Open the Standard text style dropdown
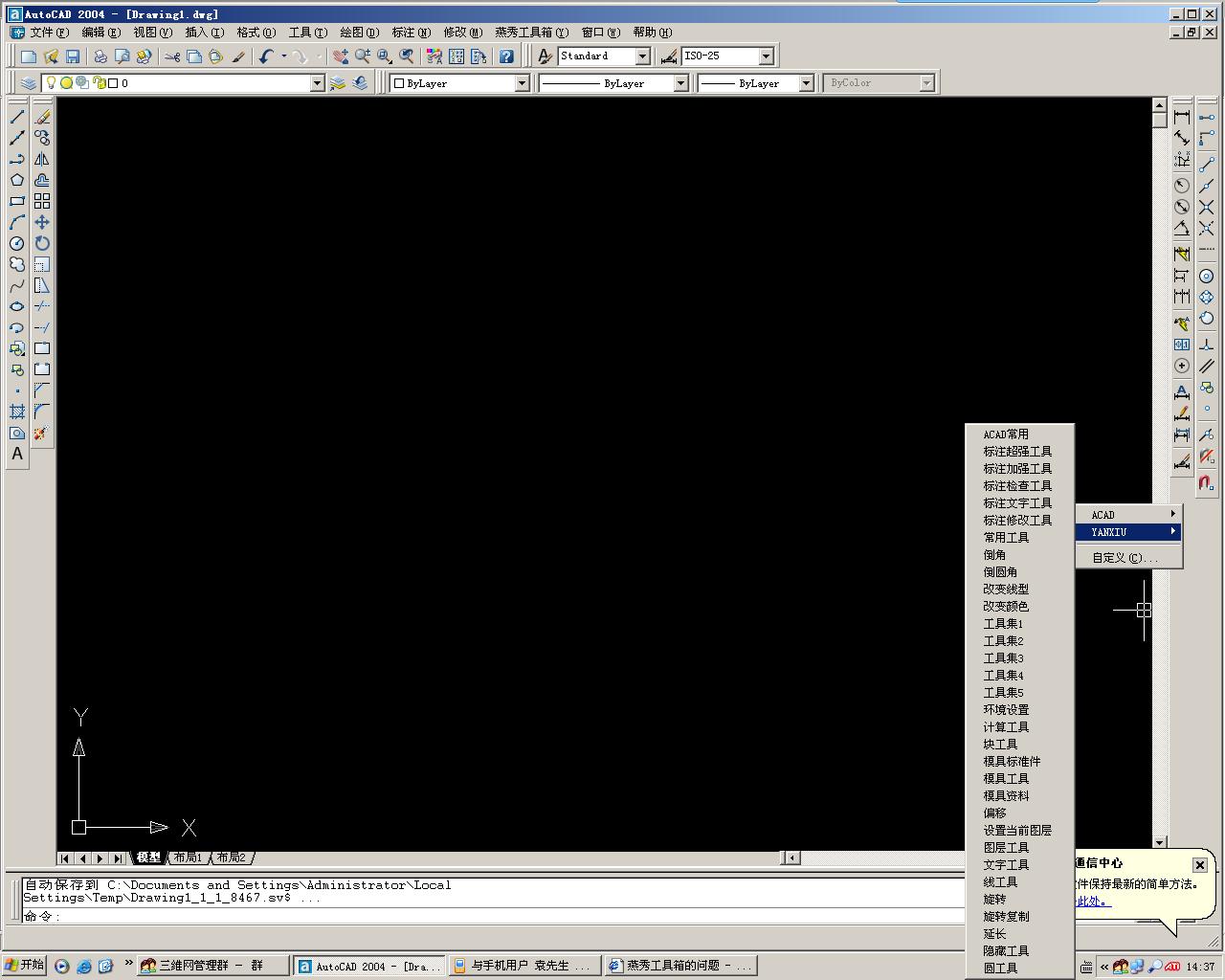This screenshot has height=980, width=1225. (643, 56)
